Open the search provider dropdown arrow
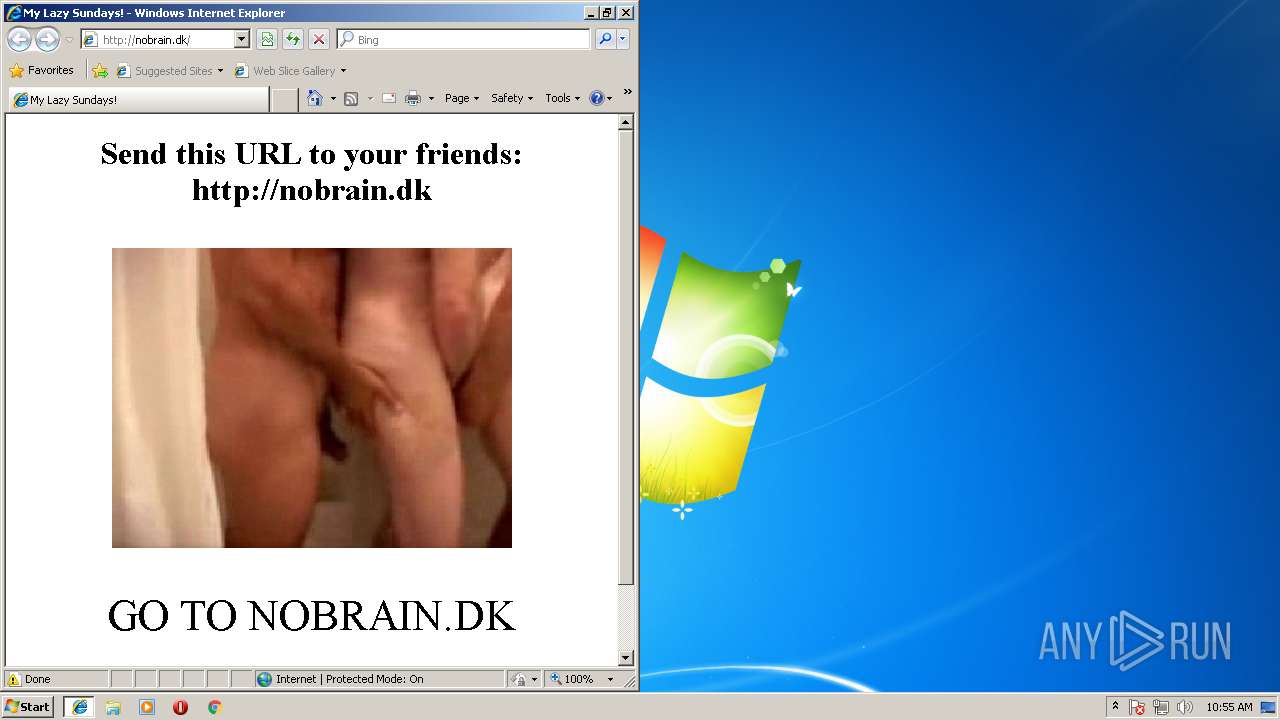Screen dimensions: 1280x720 coord(623,40)
